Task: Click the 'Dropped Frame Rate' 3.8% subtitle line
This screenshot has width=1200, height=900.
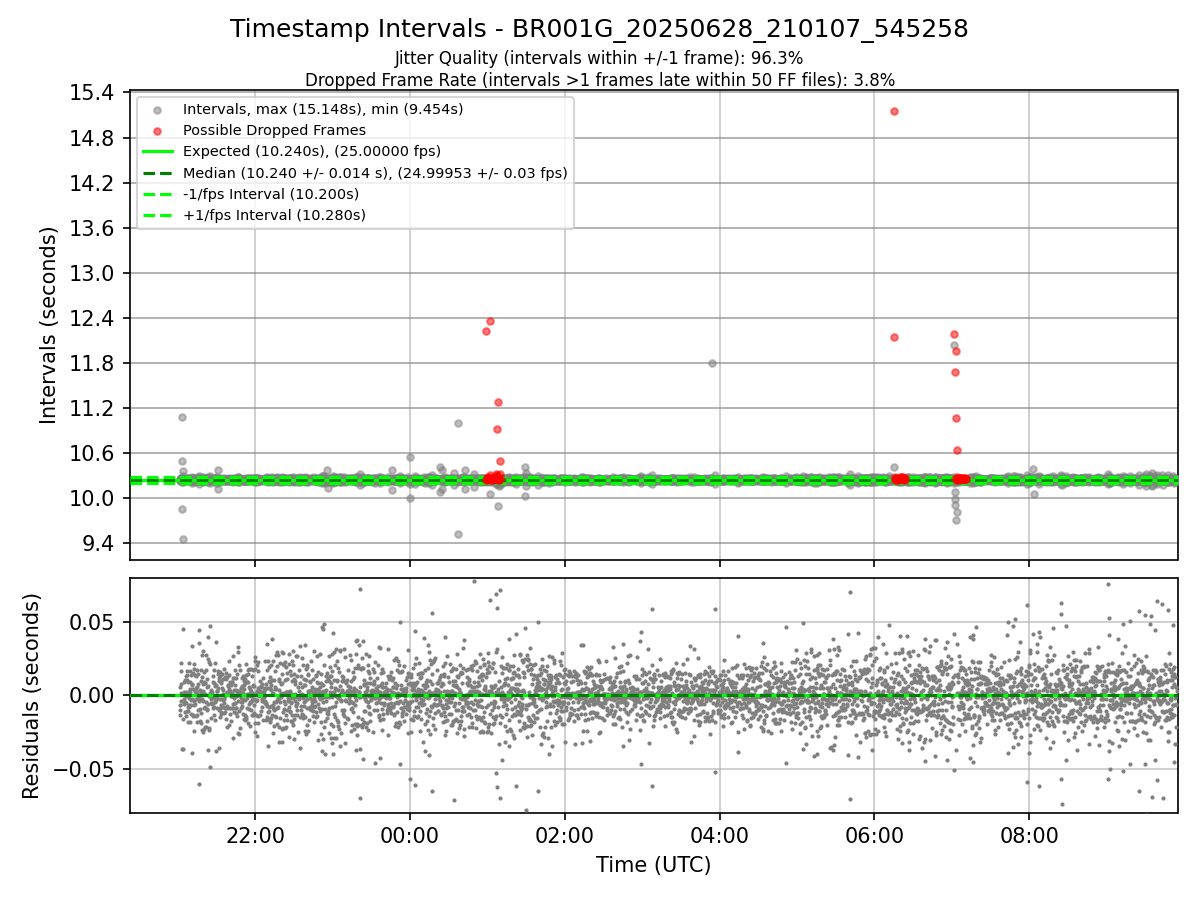Action: coord(599,80)
